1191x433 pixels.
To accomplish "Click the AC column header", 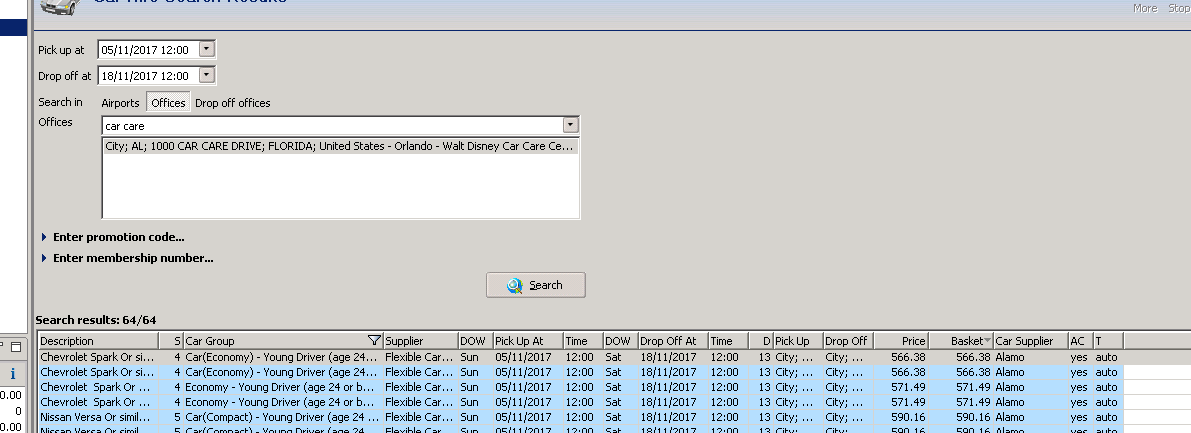I will 1080,341.
